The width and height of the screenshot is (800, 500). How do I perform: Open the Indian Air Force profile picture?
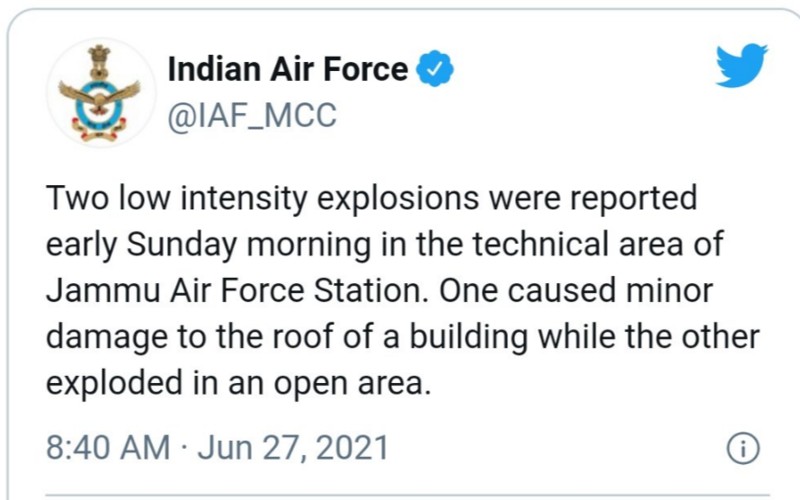point(99,92)
